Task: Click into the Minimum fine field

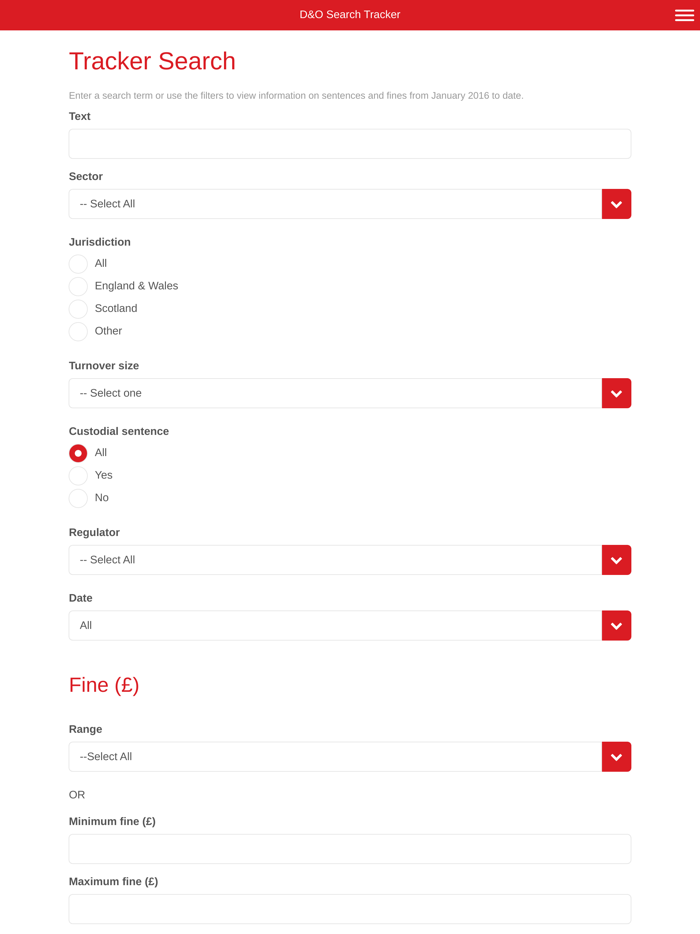Action: pyautogui.click(x=350, y=849)
